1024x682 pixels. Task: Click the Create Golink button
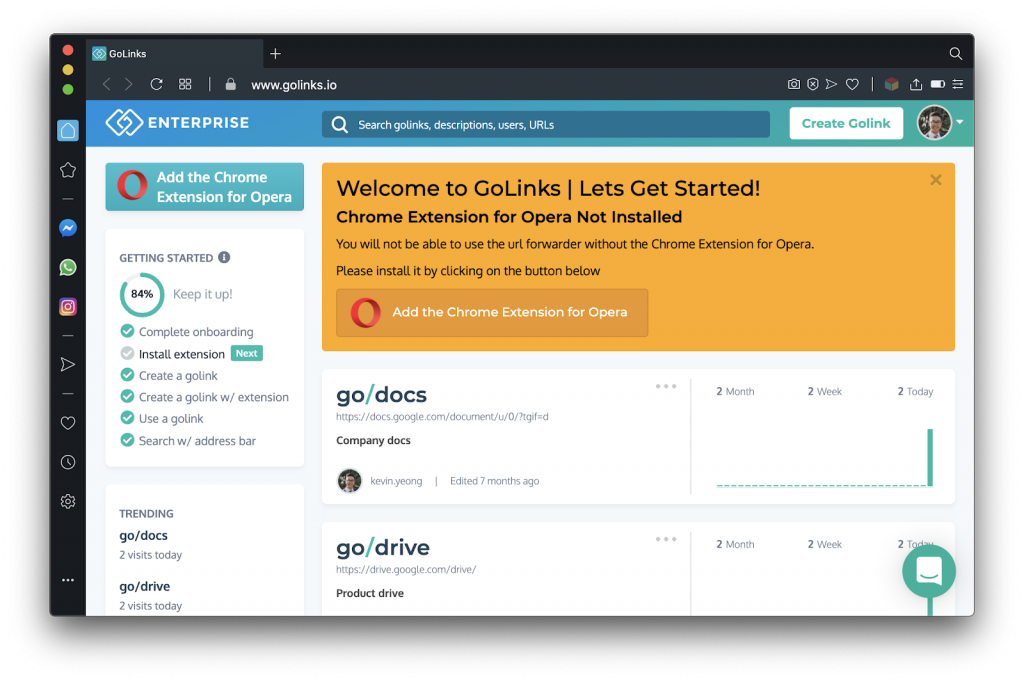click(846, 122)
